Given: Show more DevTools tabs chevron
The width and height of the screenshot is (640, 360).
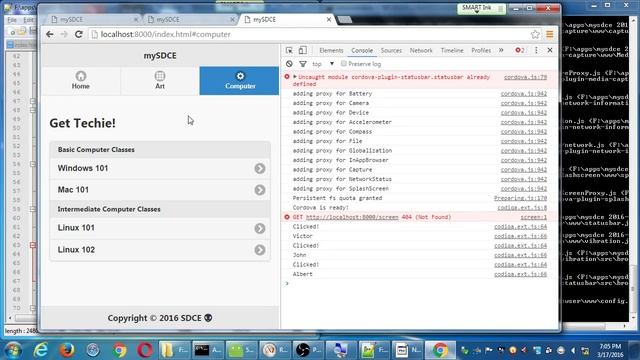Looking at the screenshot, I should click(501, 50).
